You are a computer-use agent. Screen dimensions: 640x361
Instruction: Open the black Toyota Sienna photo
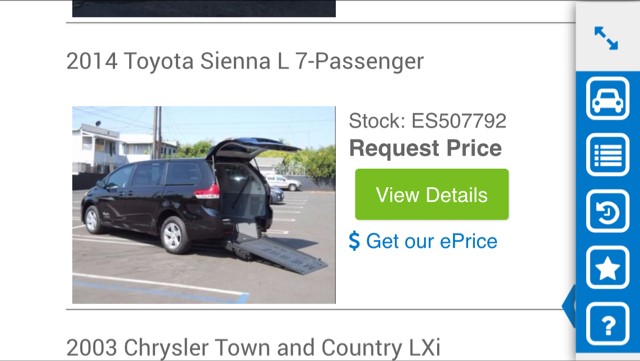point(204,205)
